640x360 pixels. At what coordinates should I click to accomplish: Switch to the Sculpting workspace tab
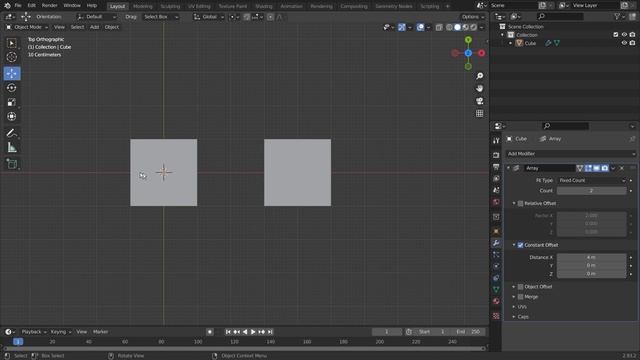(170, 6)
